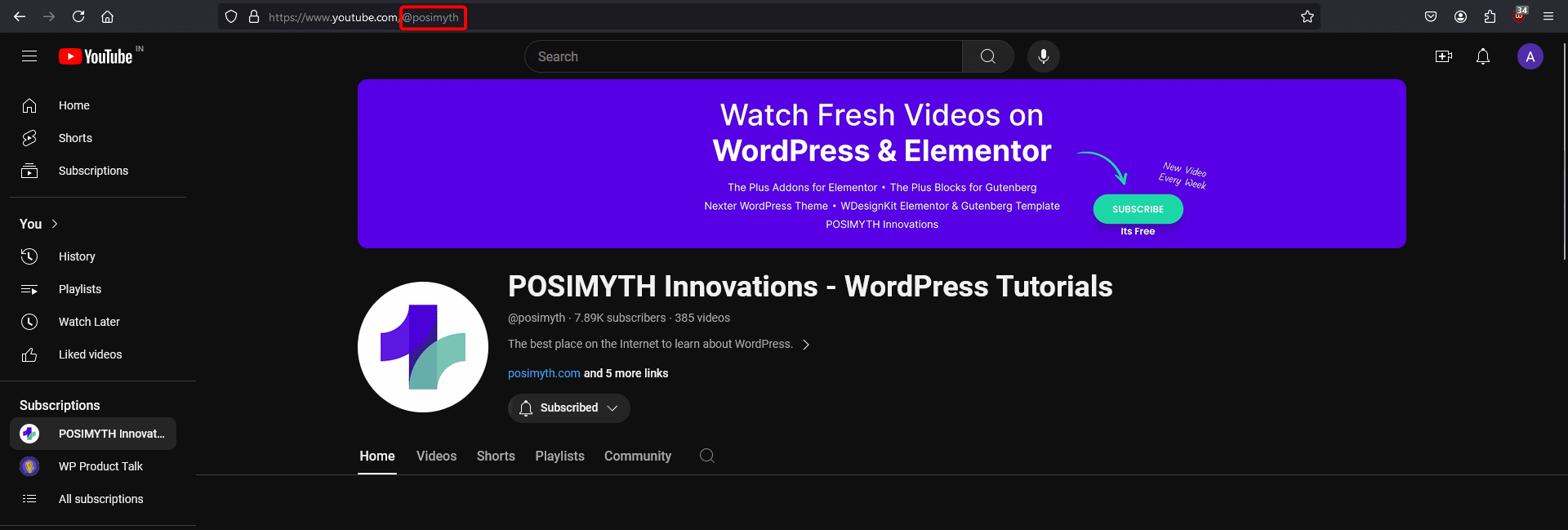Viewport: 1568px width, 530px height.
Task: Open the YouTube hamburger guide menu
Action: pyautogui.click(x=29, y=56)
